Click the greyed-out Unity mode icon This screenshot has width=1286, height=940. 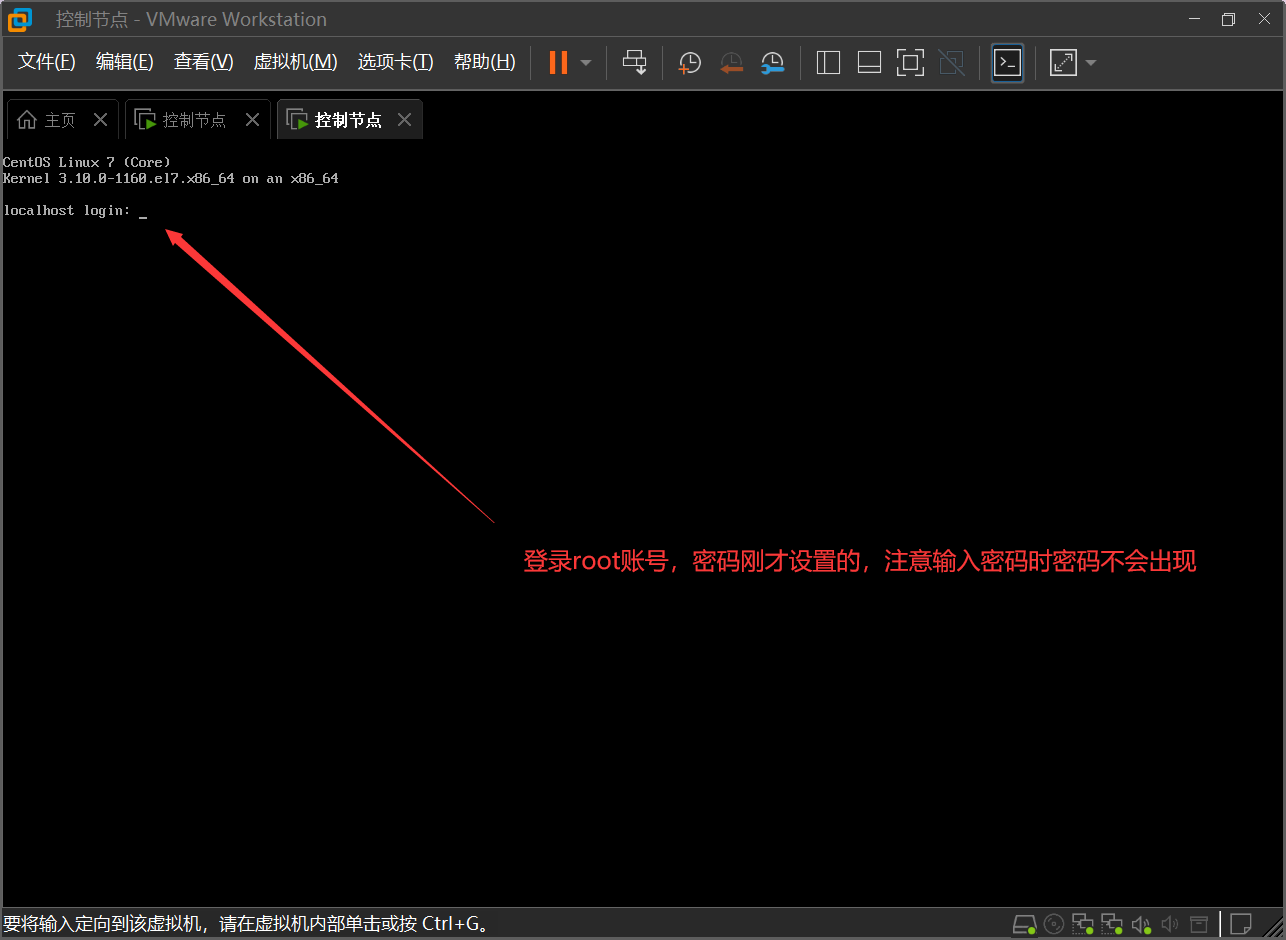click(x=952, y=63)
